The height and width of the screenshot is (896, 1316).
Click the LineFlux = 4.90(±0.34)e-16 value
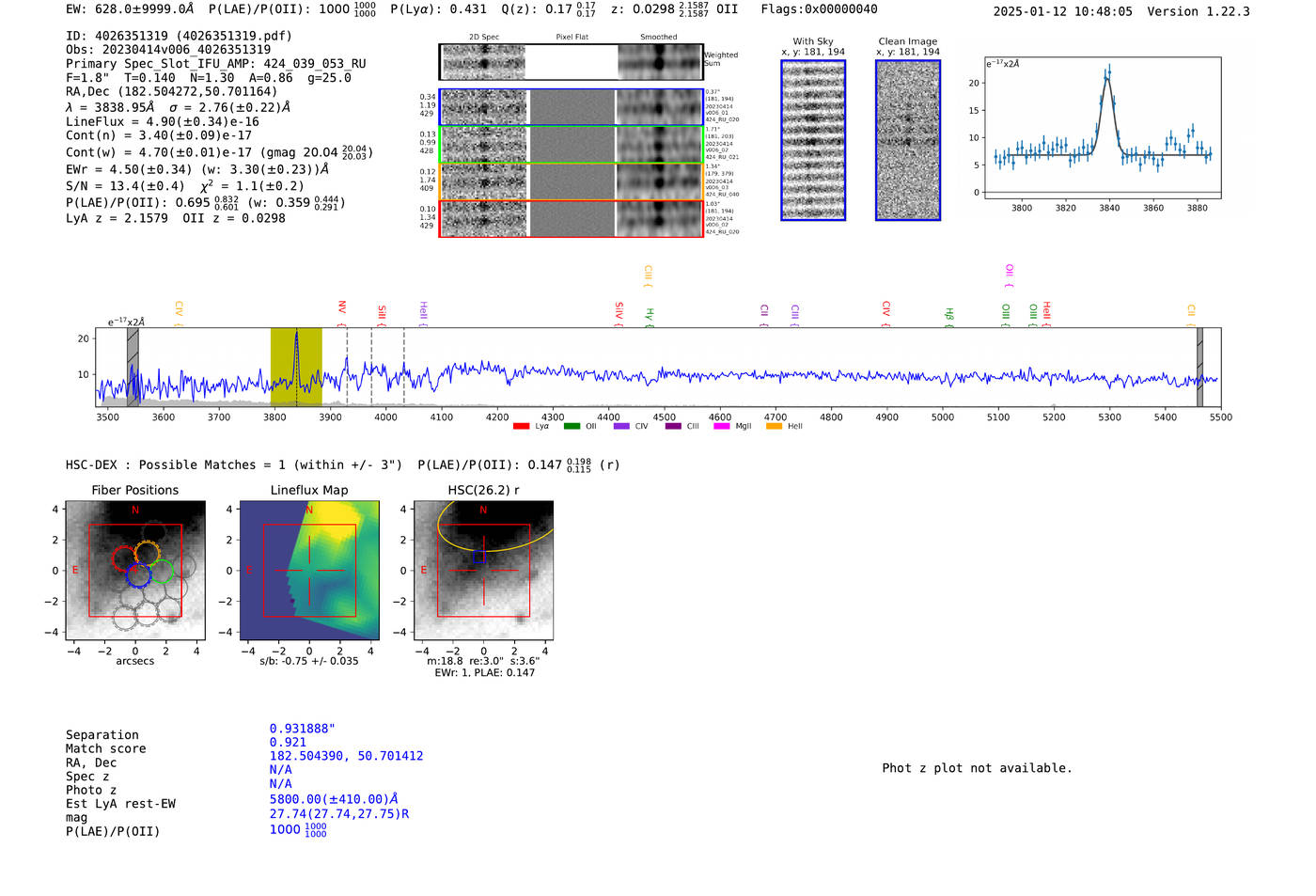[x=163, y=122]
